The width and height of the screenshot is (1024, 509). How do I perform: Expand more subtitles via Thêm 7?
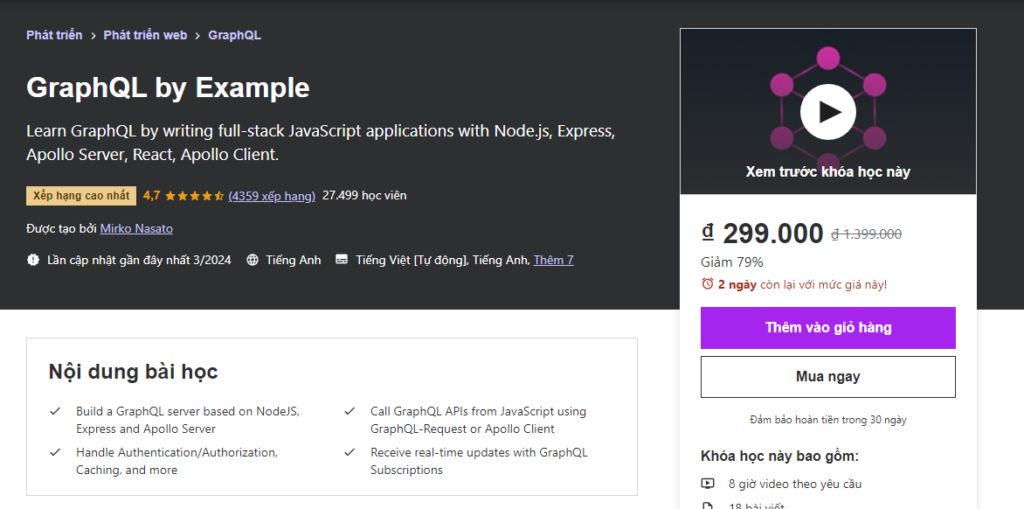553,260
